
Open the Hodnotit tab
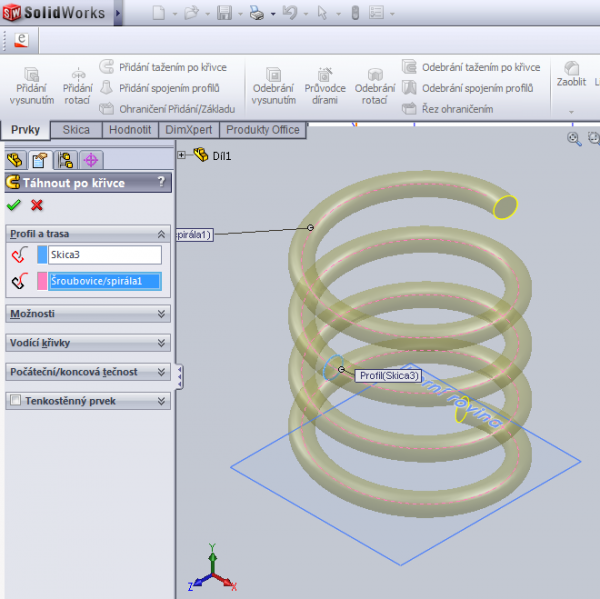click(x=129, y=130)
